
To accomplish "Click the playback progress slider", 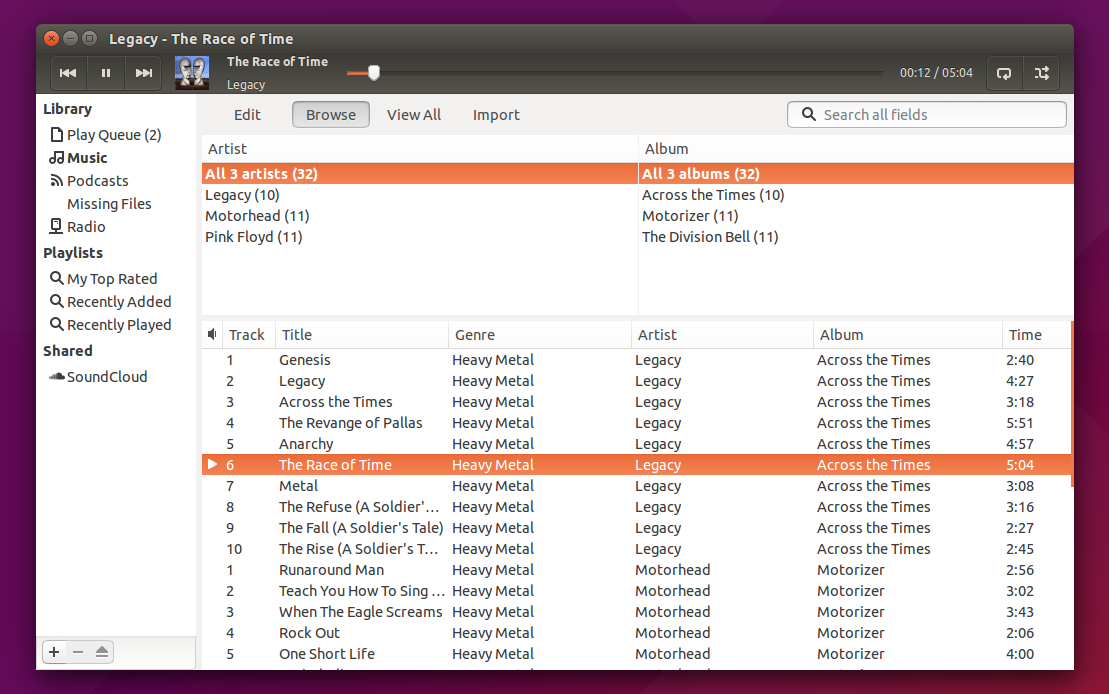I will click(x=375, y=72).
